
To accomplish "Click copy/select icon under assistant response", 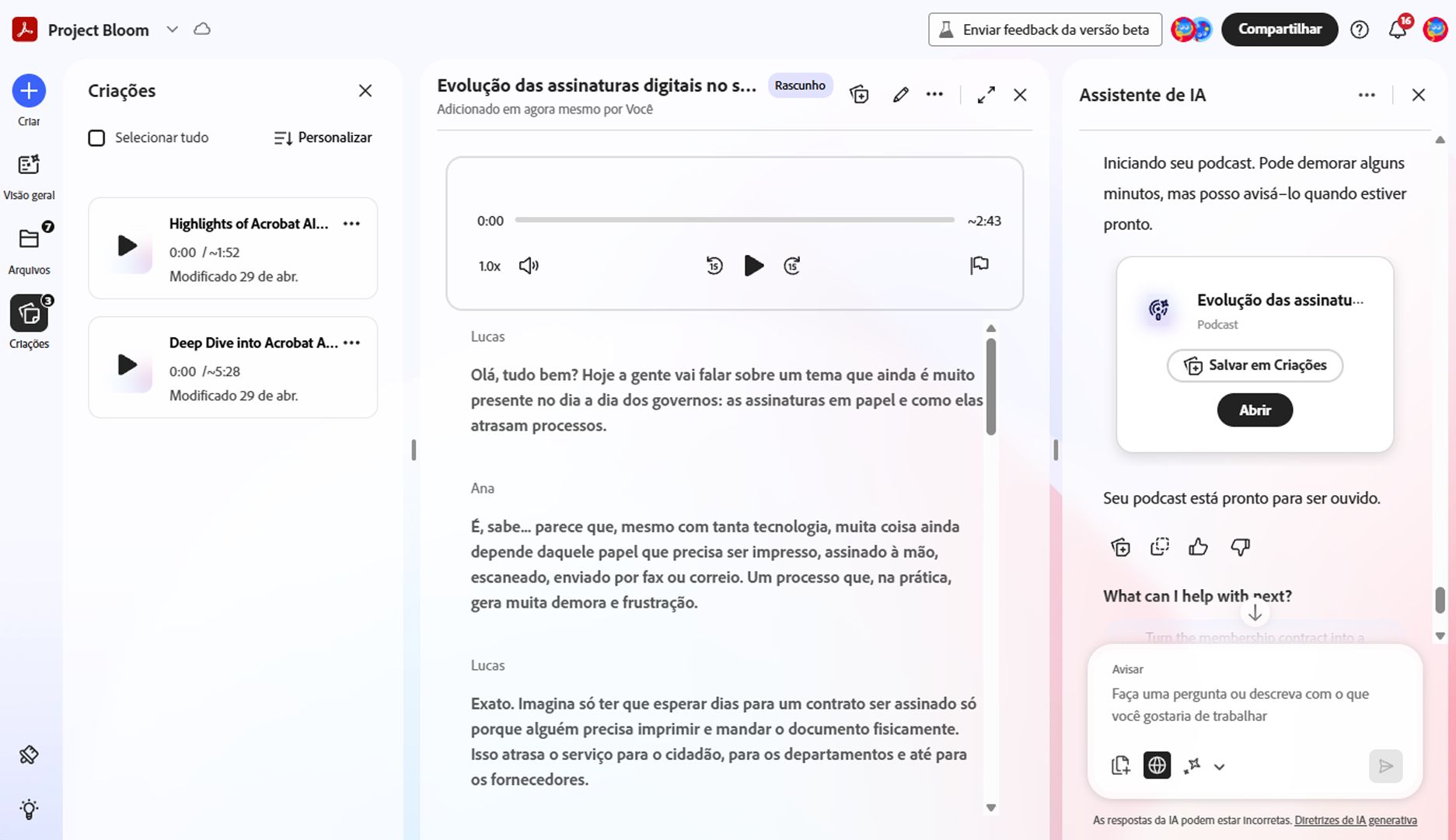I will pos(1159,547).
